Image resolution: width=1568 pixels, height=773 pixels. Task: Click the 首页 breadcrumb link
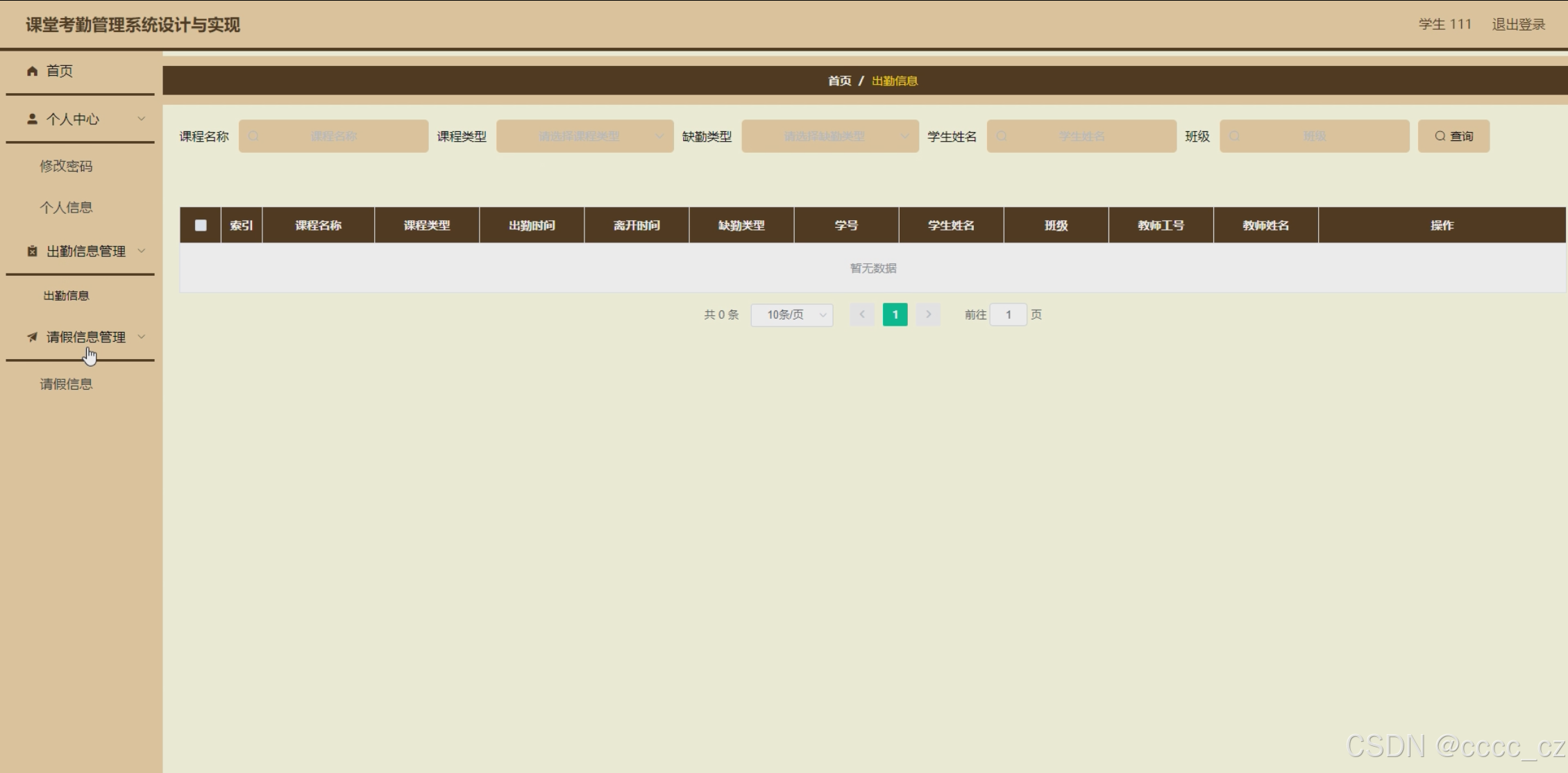(x=839, y=81)
